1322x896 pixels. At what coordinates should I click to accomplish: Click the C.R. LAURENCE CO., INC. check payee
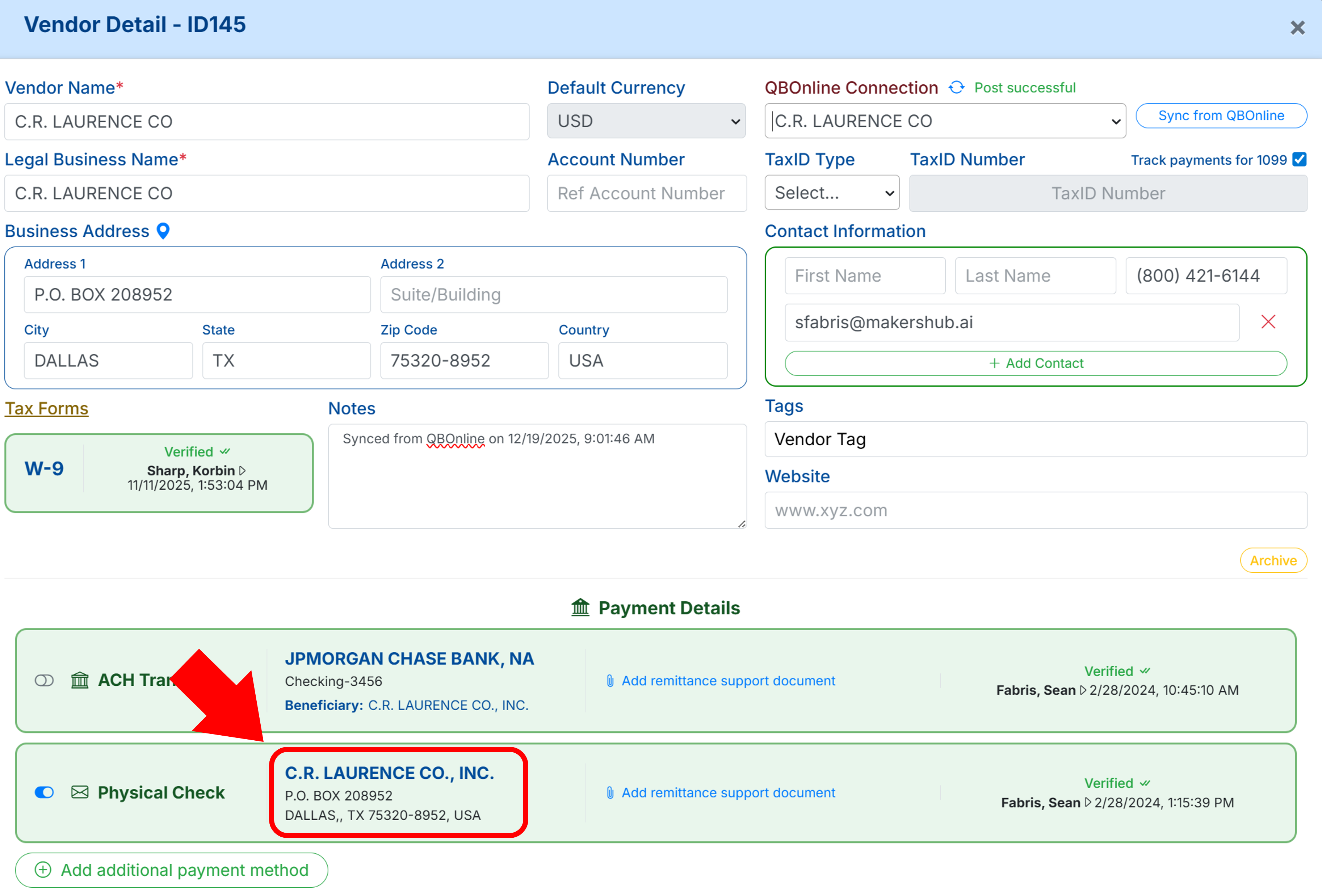click(x=389, y=773)
